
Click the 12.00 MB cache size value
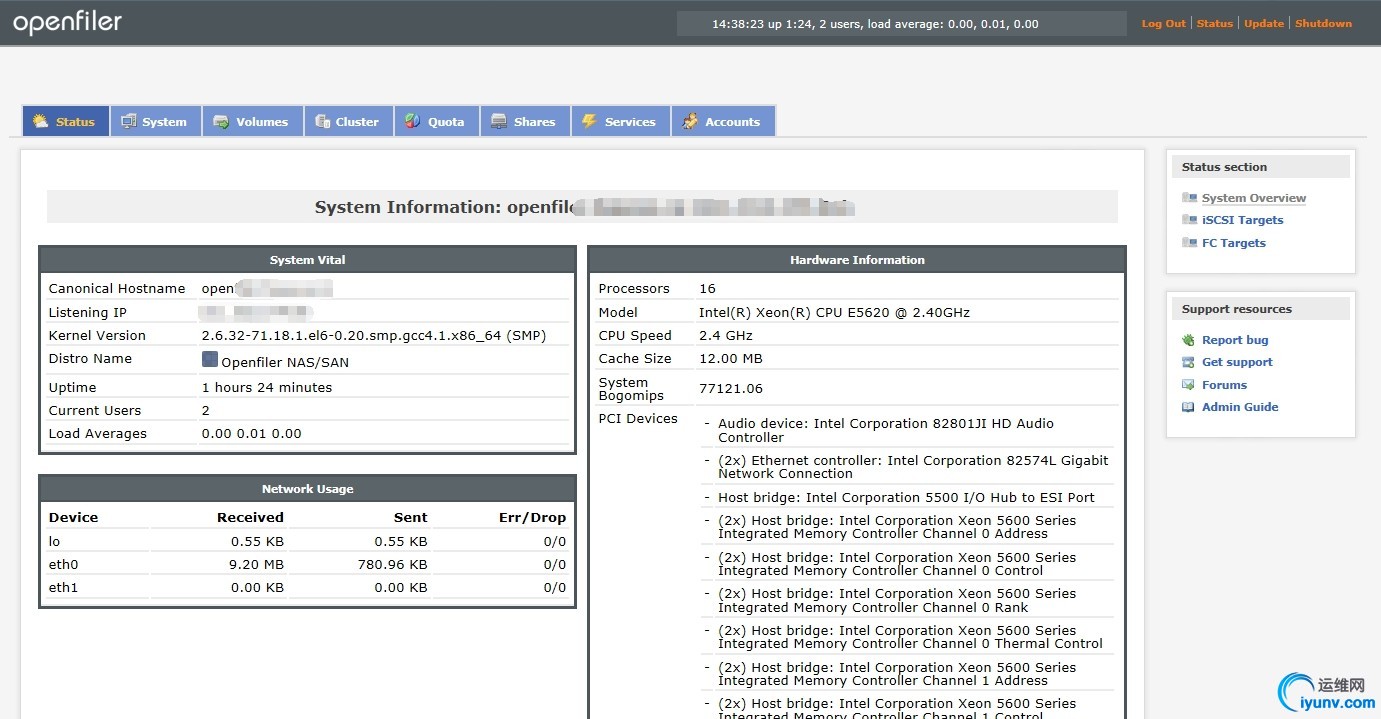pyautogui.click(x=732, y=359)
